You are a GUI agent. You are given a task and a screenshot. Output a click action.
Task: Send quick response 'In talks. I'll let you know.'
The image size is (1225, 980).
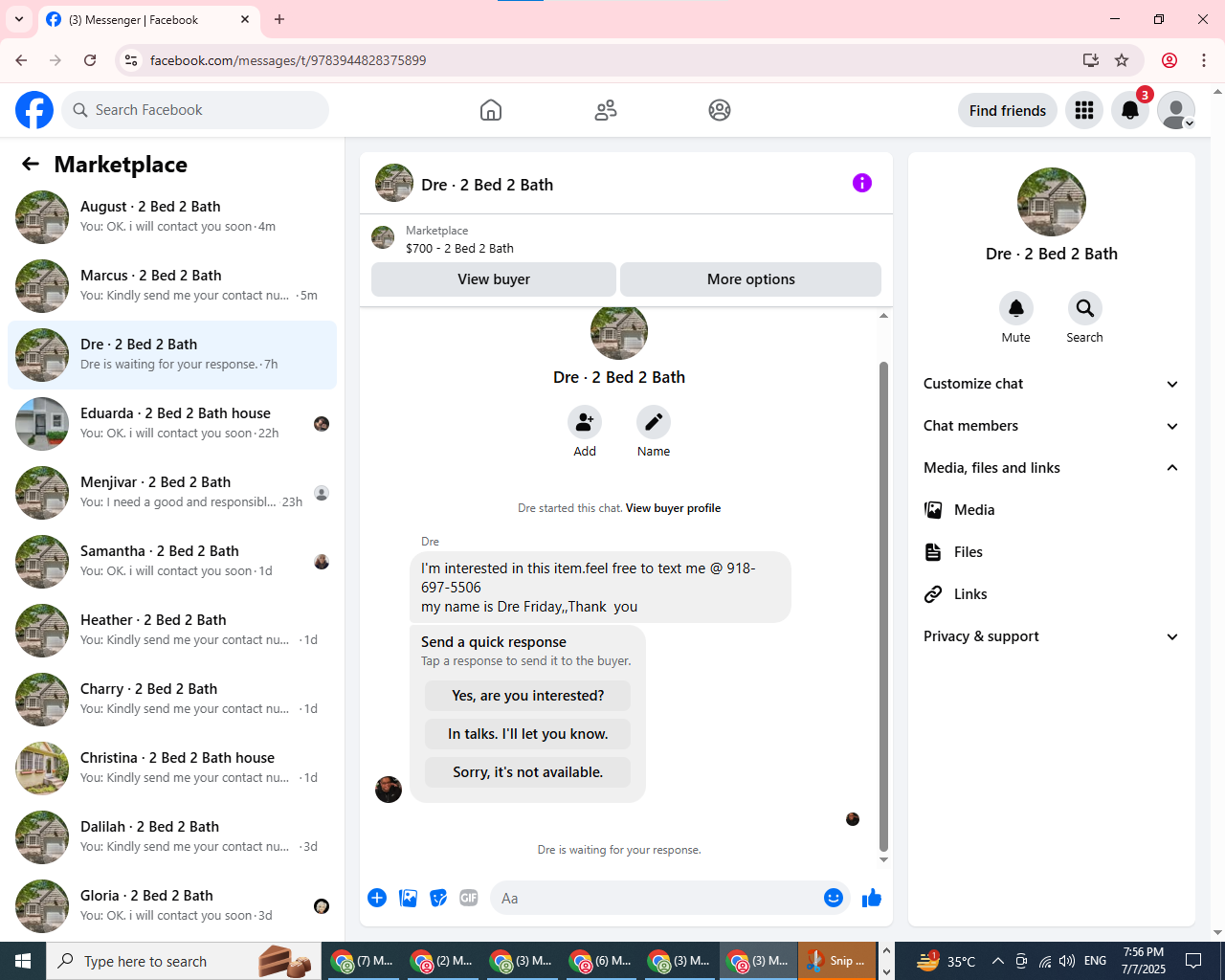pos(528,734)
